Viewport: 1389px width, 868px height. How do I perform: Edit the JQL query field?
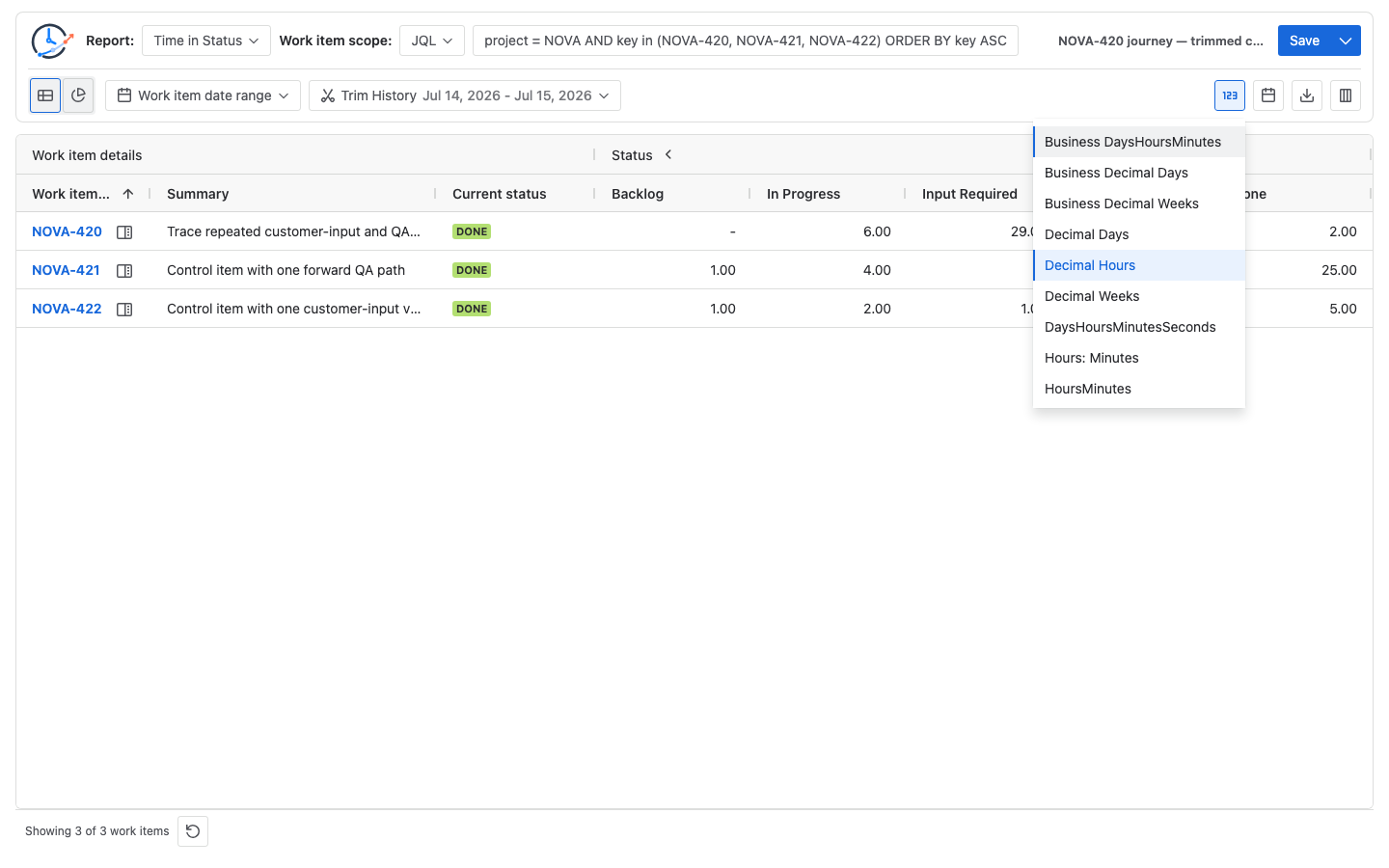tap(746, 41)
